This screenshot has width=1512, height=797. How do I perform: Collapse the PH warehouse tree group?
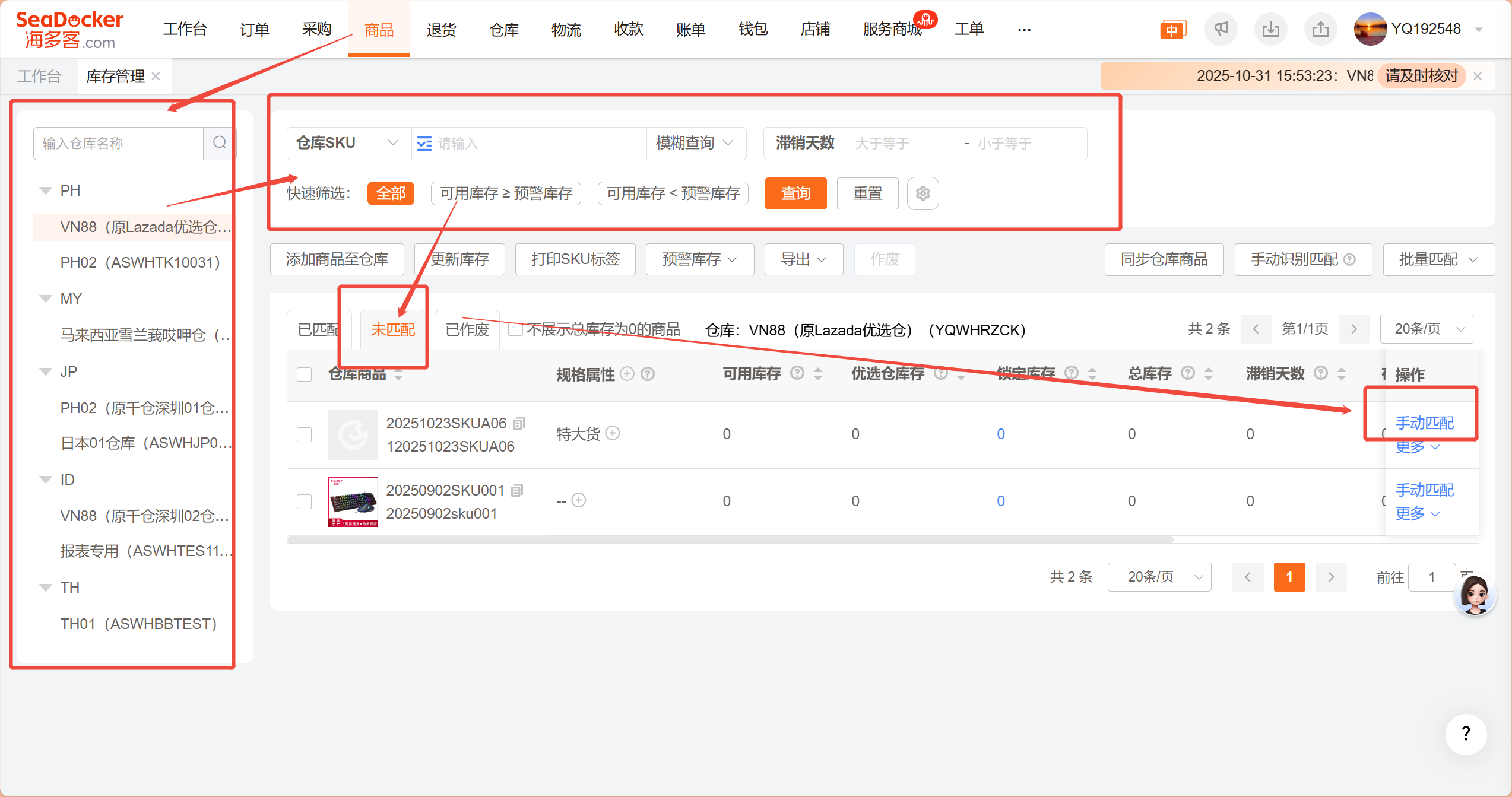click(45, 191)
